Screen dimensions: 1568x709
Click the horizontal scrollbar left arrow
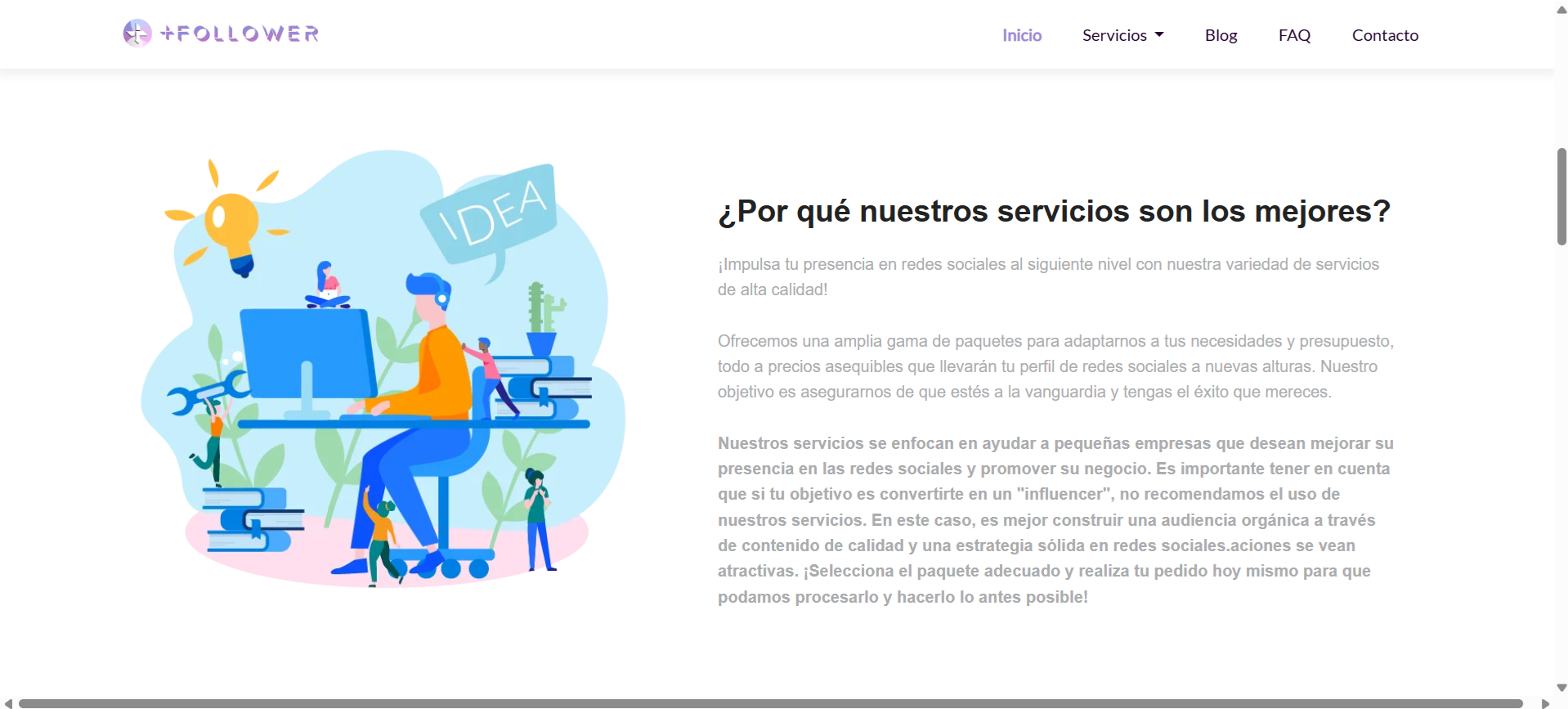8,703
